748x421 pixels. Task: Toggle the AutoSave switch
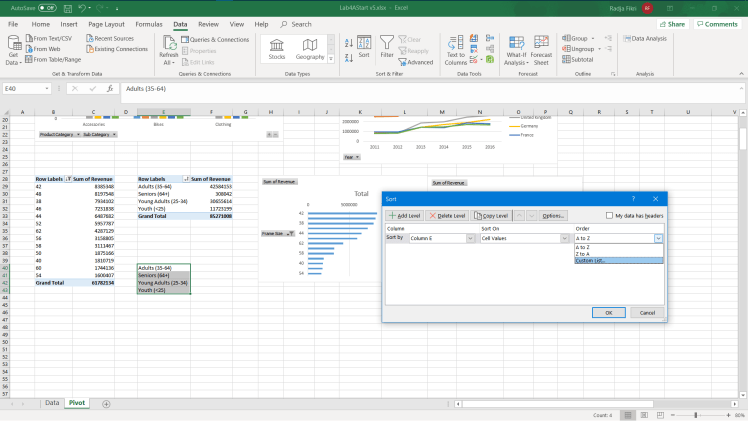click(x=46, y=7)
